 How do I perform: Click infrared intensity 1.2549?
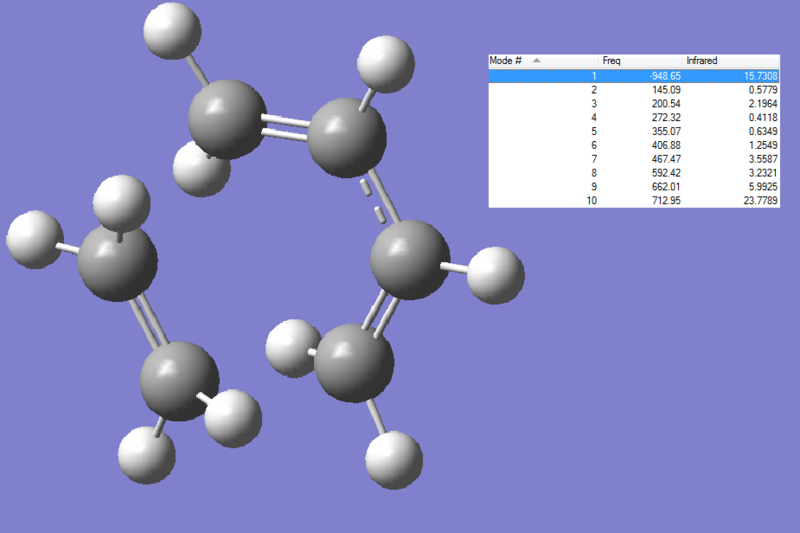point(763,145)
